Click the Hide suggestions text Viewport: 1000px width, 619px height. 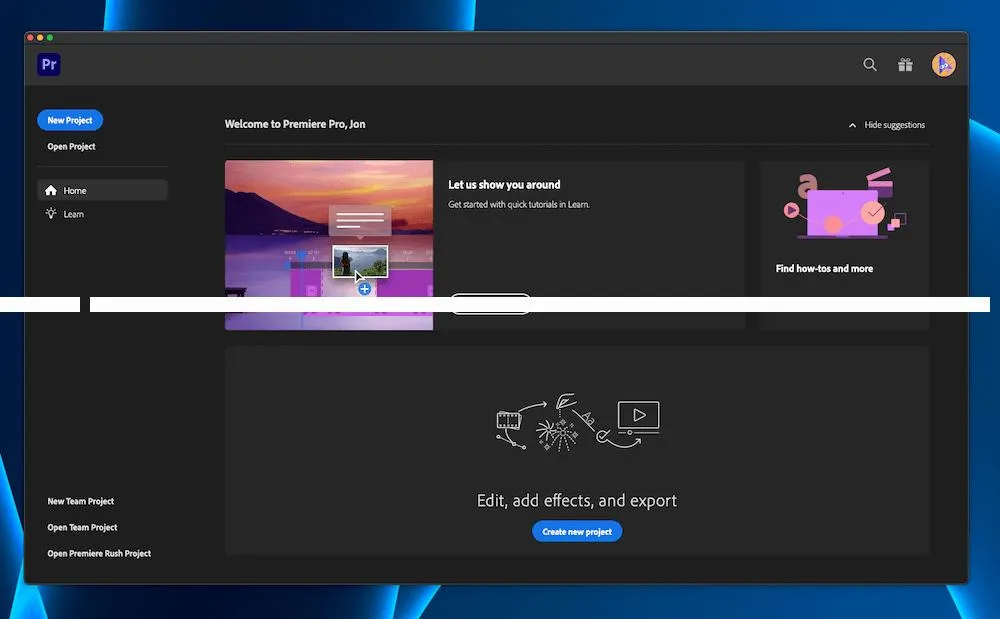pyautogui.click(x=894, y=125)
